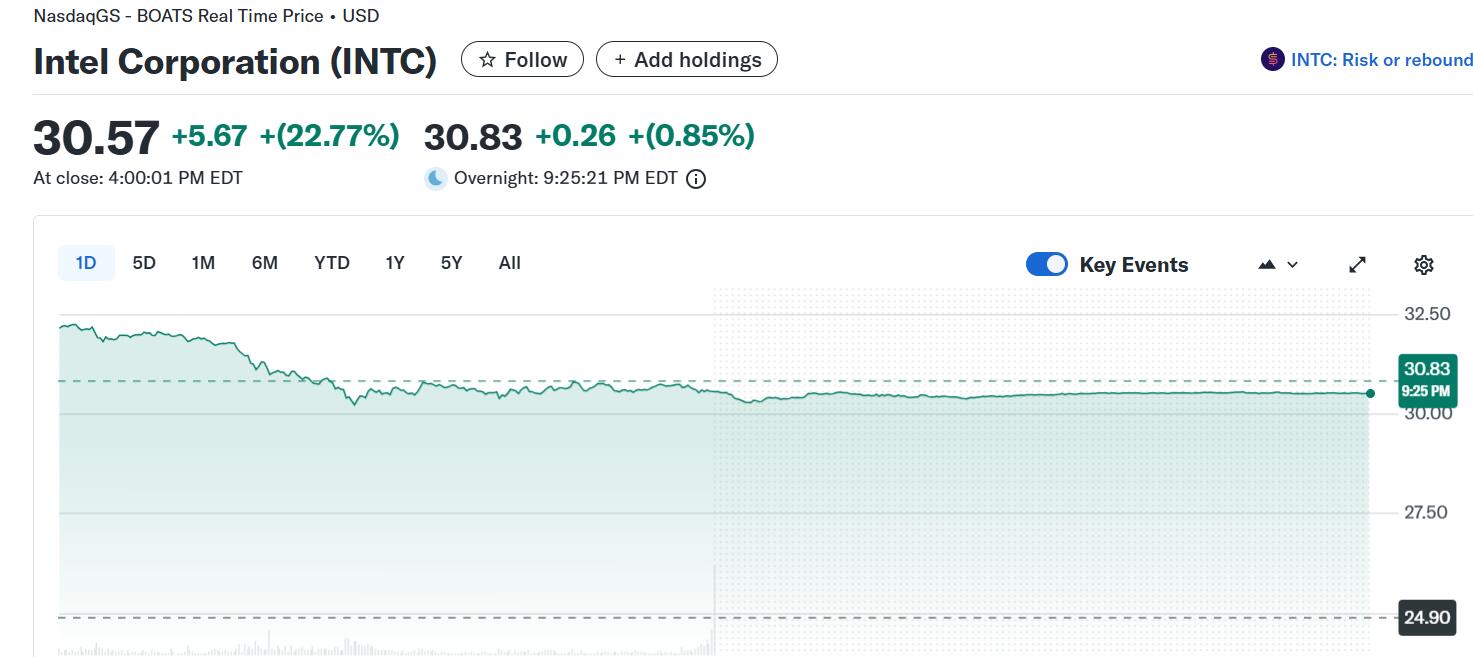The width and height of the screenshot is (1473, 657).
Task: Click the overnight moon icon
Action: pyautogui.click(x=436, y=179)
